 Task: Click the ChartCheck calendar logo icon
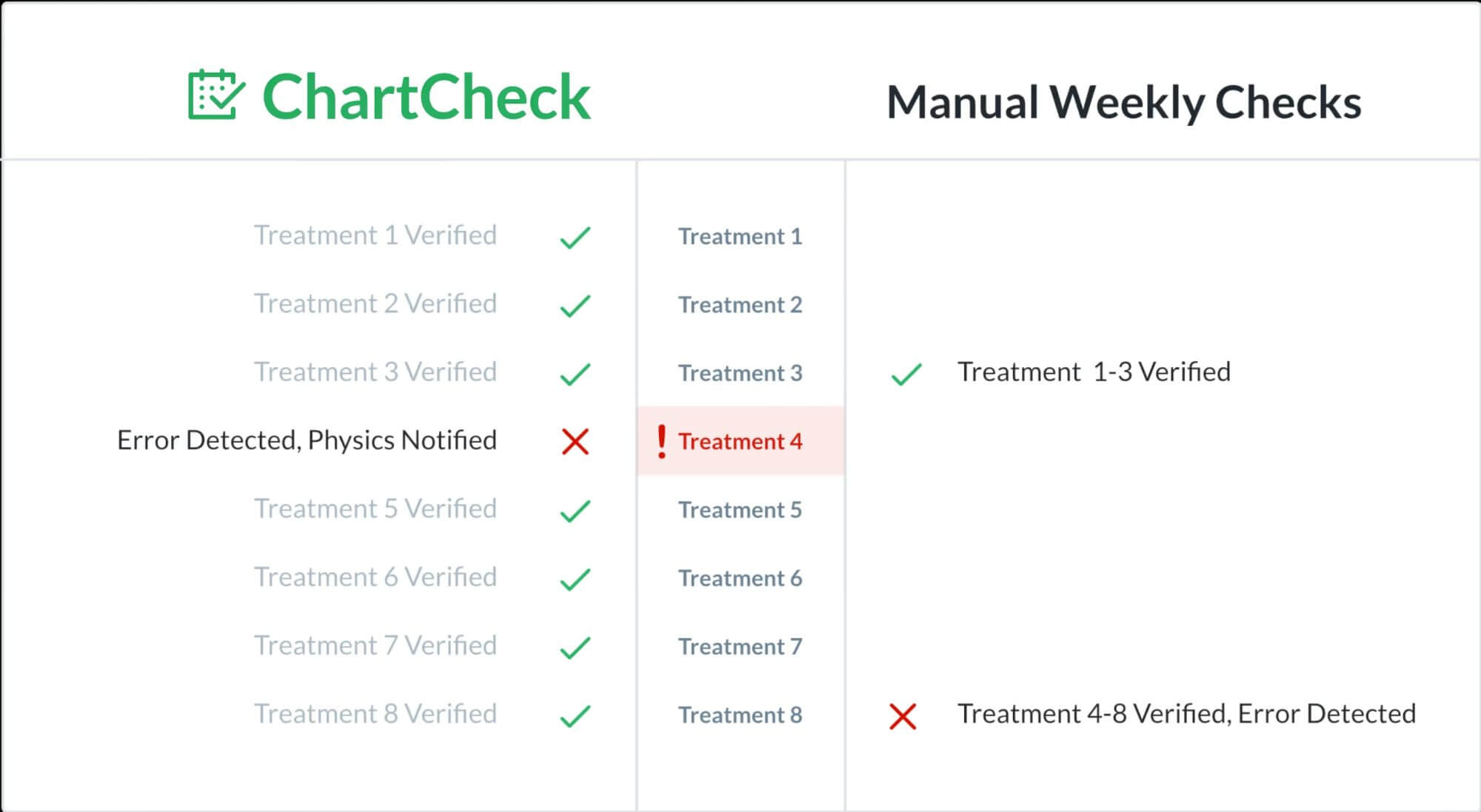click(x=215, y=95)
